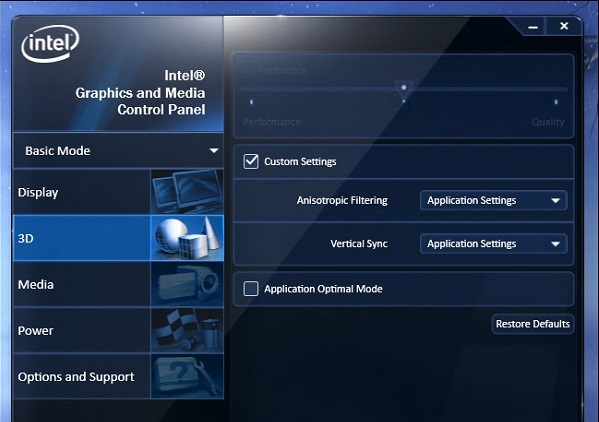Click the Custom Settings label text
The image size is (599, 422).
(300, 162)
